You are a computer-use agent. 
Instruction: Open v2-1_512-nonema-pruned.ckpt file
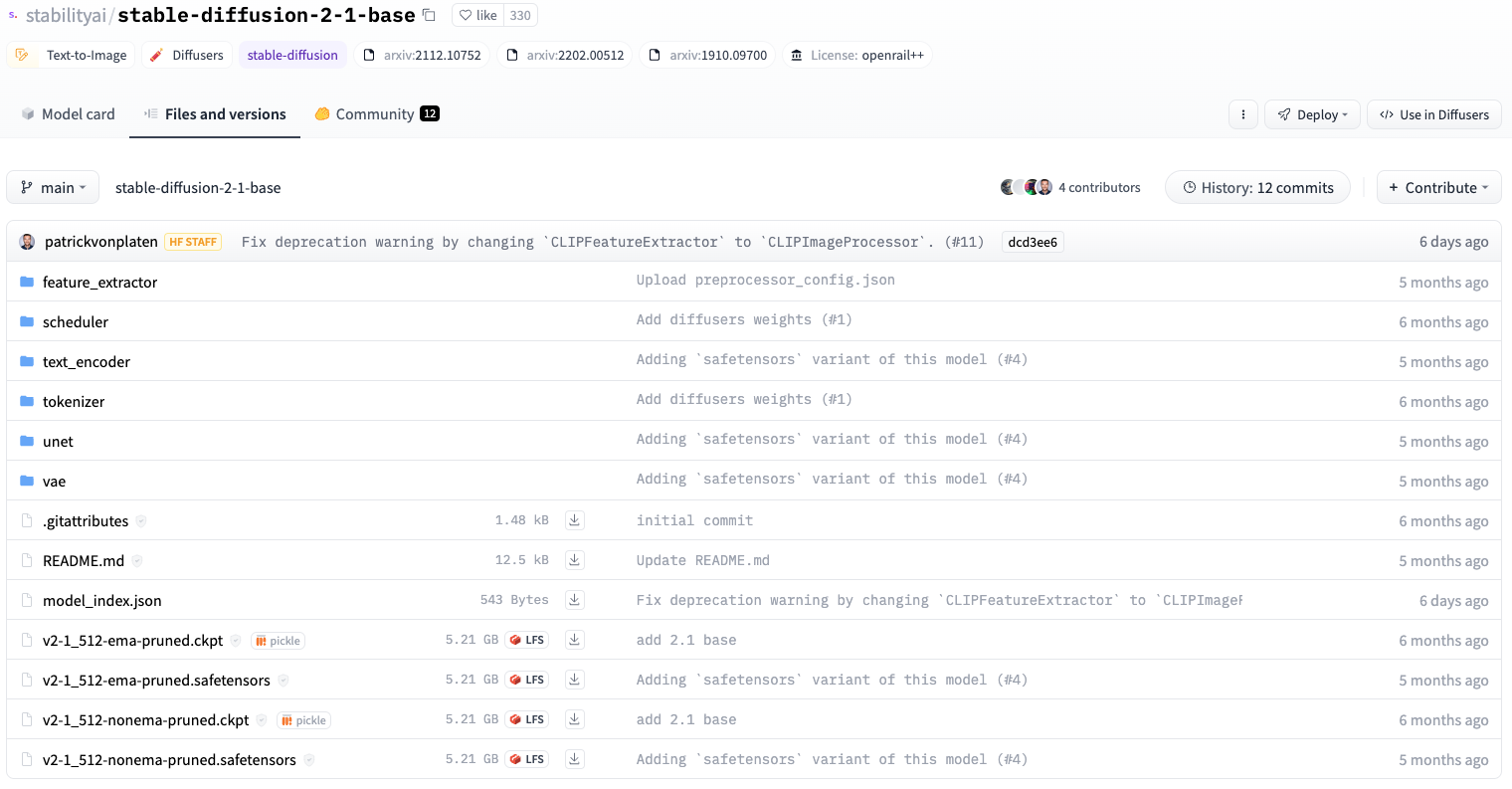coord(145,719)
